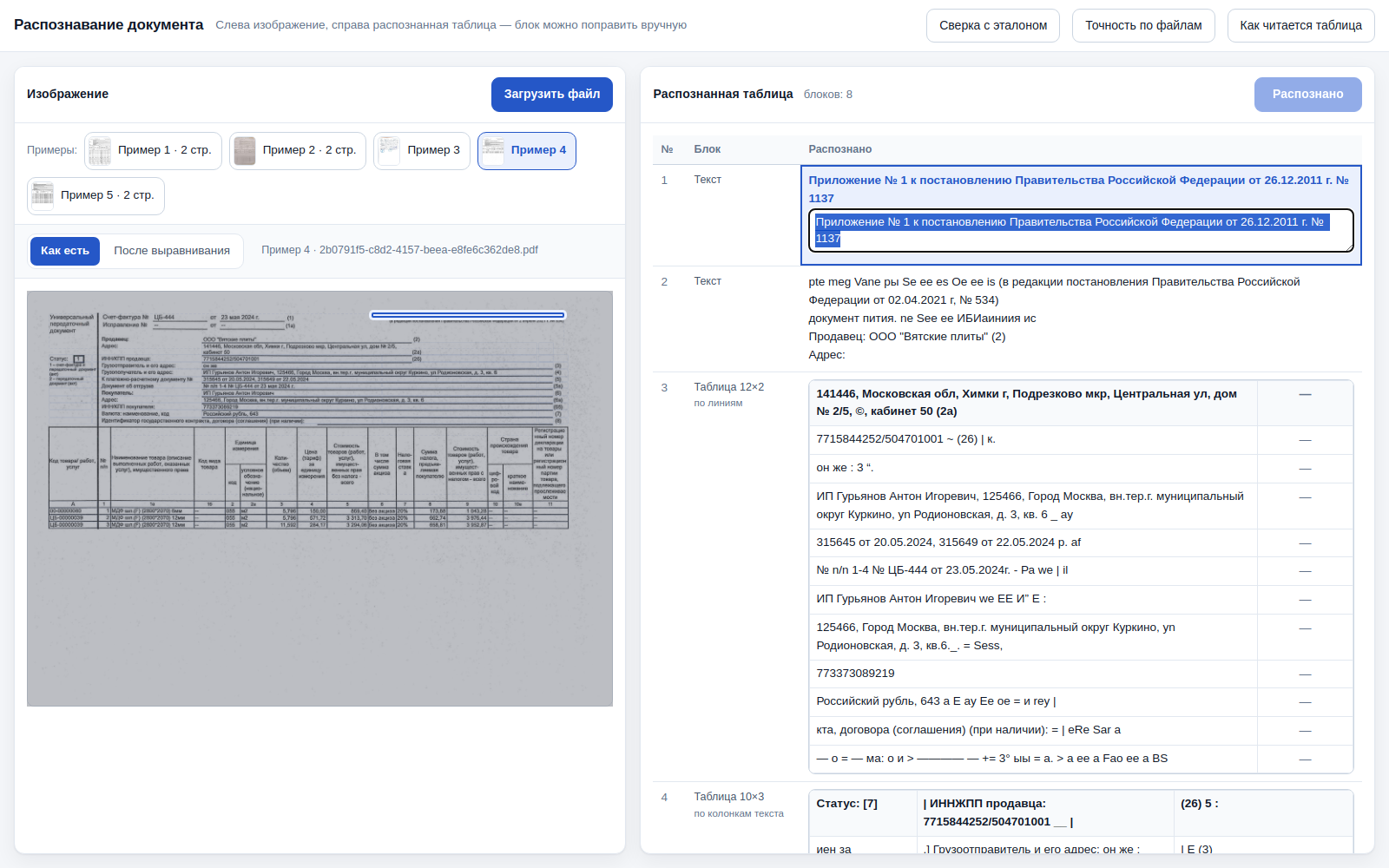Choose the Пример 3 sample document
The width and height of the screenshot is (1389, 868).
[422, 150]
